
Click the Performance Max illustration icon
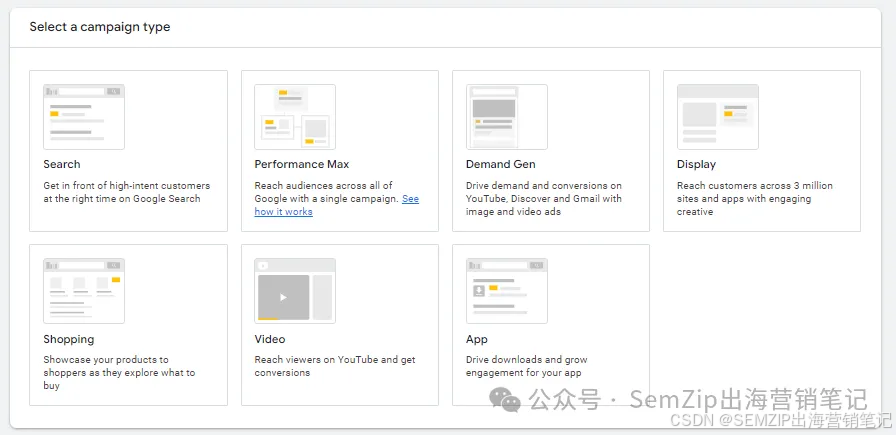click(295, 117)
